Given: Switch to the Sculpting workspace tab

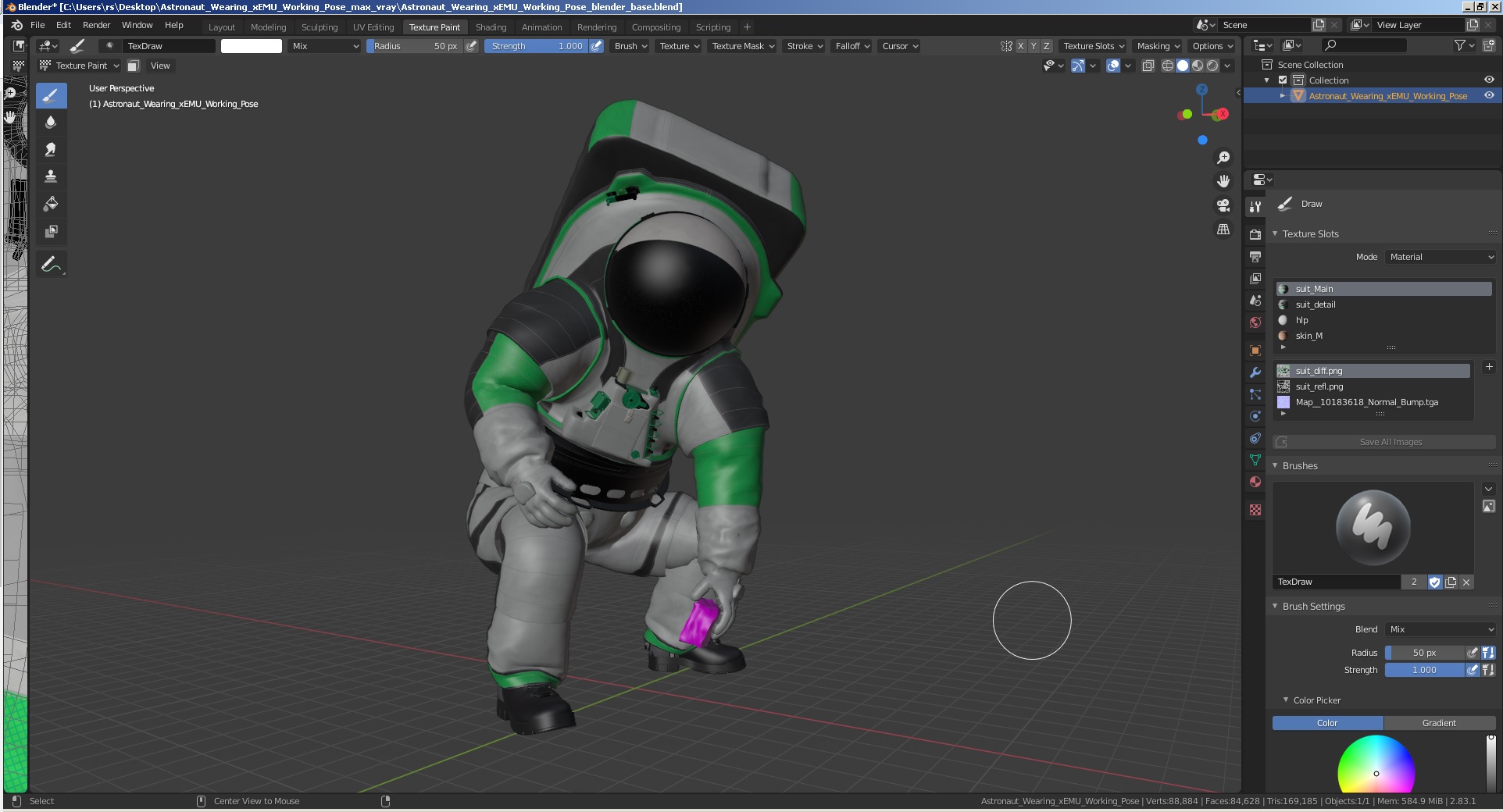Looking at the screenshot, I should pos(320,27).
